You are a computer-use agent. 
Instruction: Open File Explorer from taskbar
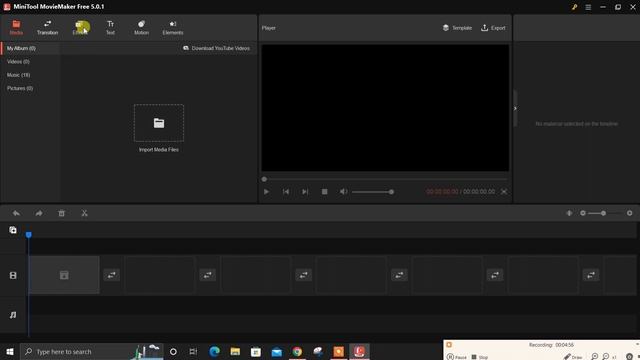pos(235,351)
